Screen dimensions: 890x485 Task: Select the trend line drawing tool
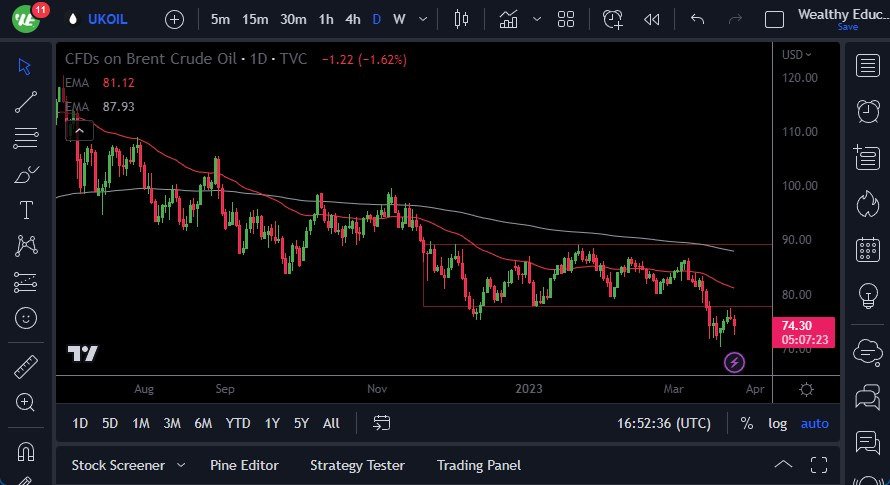tap(26, 101)
